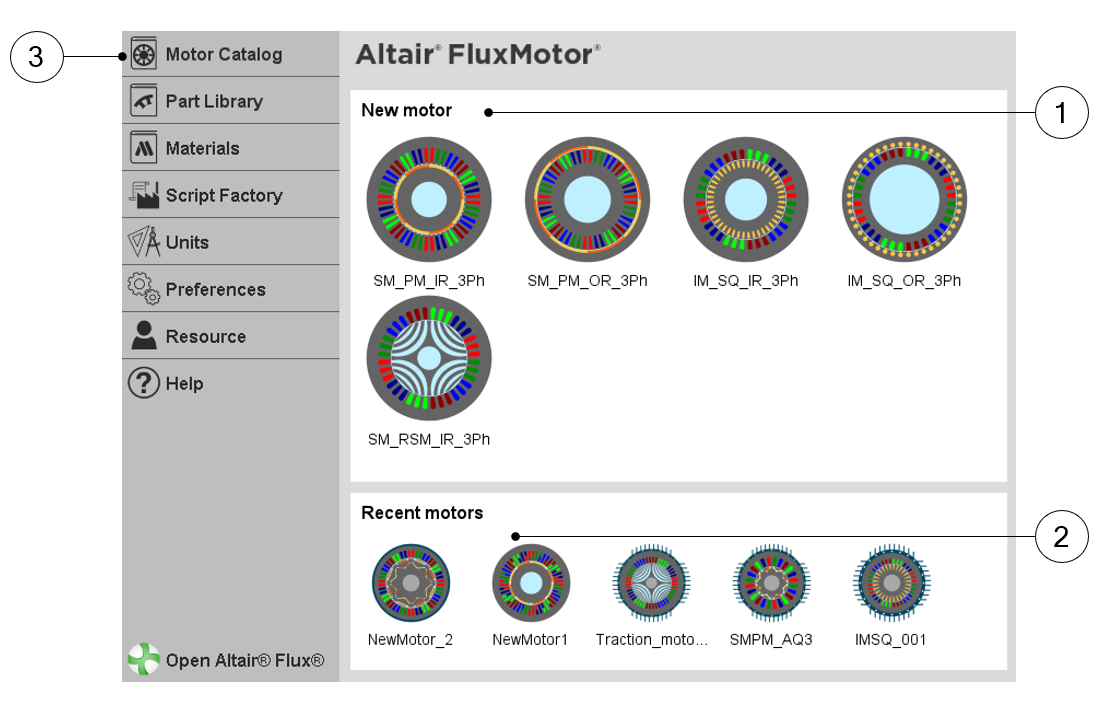Create new SM_PM_IR_3Ph motor
This screenshot has width=1110, height=705.
pyautogui.click(x=428, y=200)
